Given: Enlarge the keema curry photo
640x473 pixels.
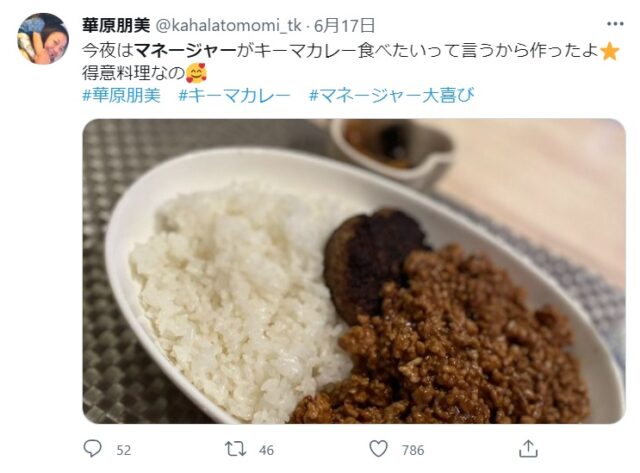Looking at the screenshot, I should coord(354,271).
